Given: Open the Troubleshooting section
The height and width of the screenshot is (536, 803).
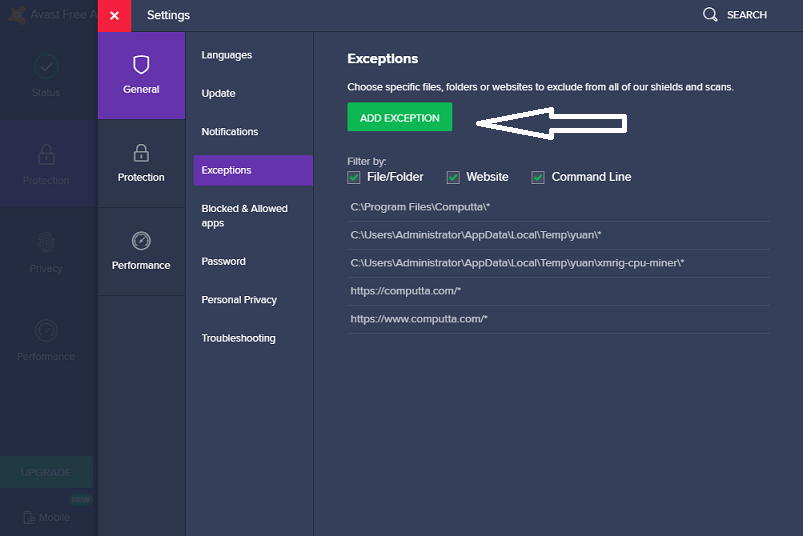Looking at the screenshot, I should (239, 338).
